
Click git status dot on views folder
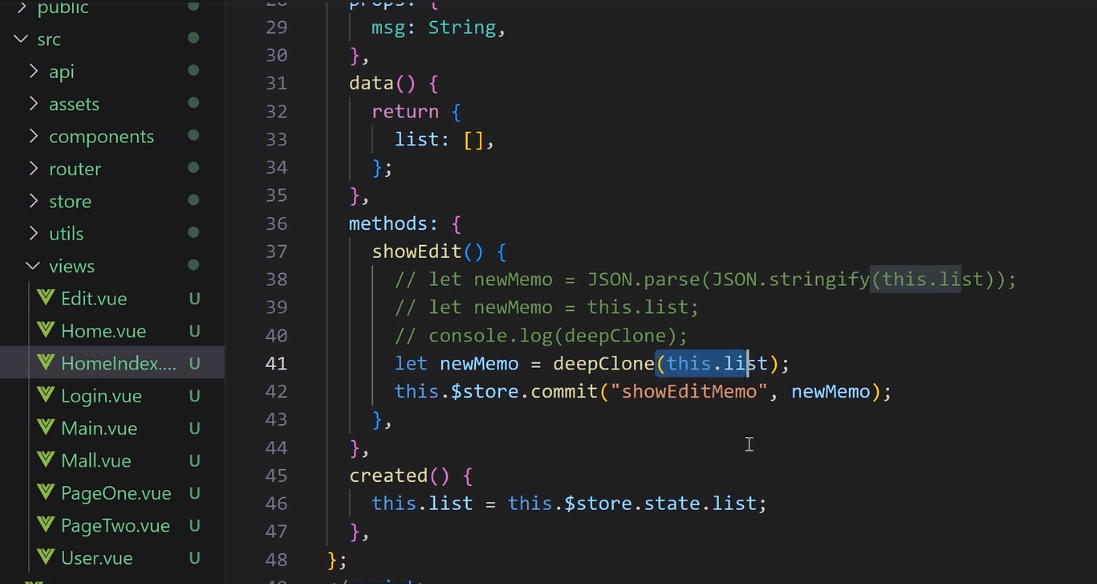pyautogui.click(x=194, y=265)
